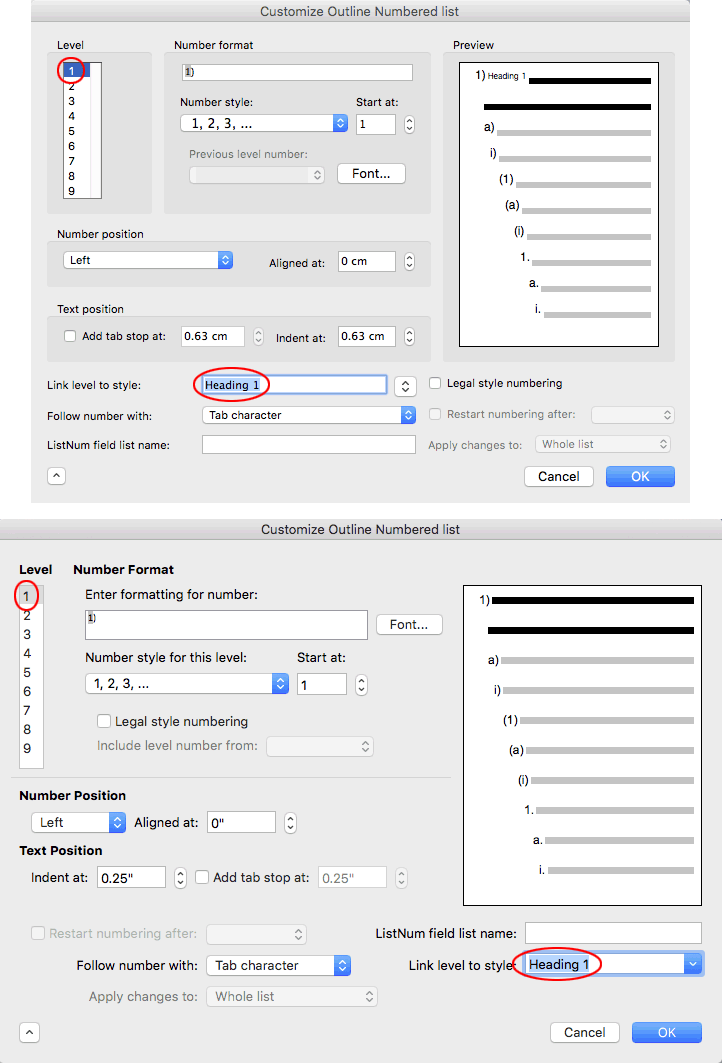Collapse upper dialog with the chevron button
The width and height of the screenshot is (722, 1063).
point(56,476)
